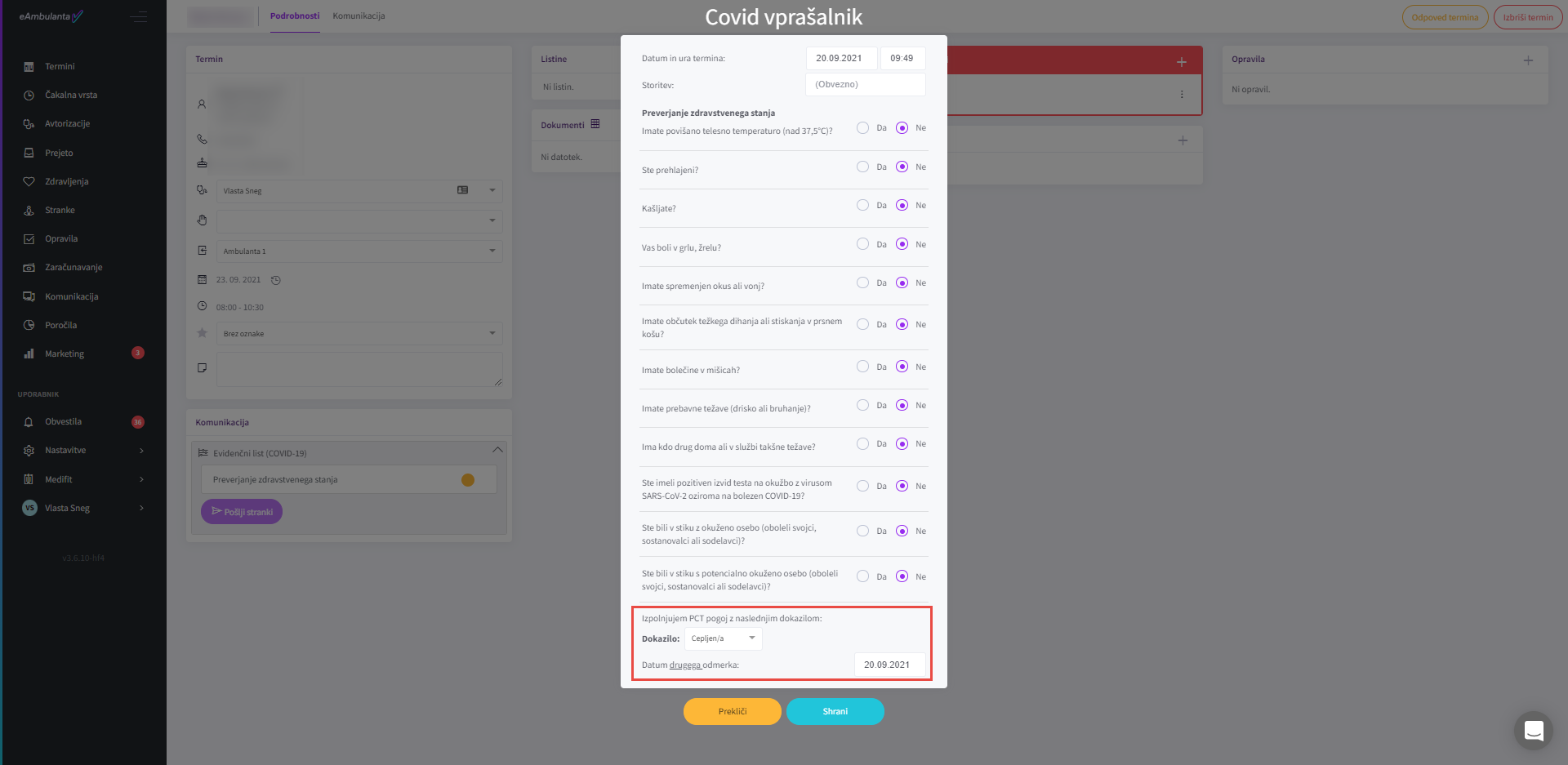
Task: Click the card icon in the Vlasta Sneg field
Action: click(x=463, y=190)
